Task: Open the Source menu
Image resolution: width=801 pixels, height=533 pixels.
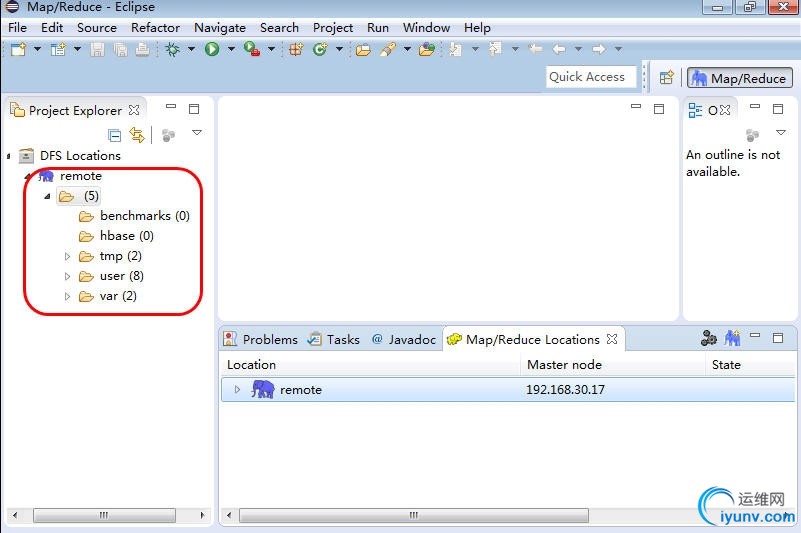Action: coord(97,28)
